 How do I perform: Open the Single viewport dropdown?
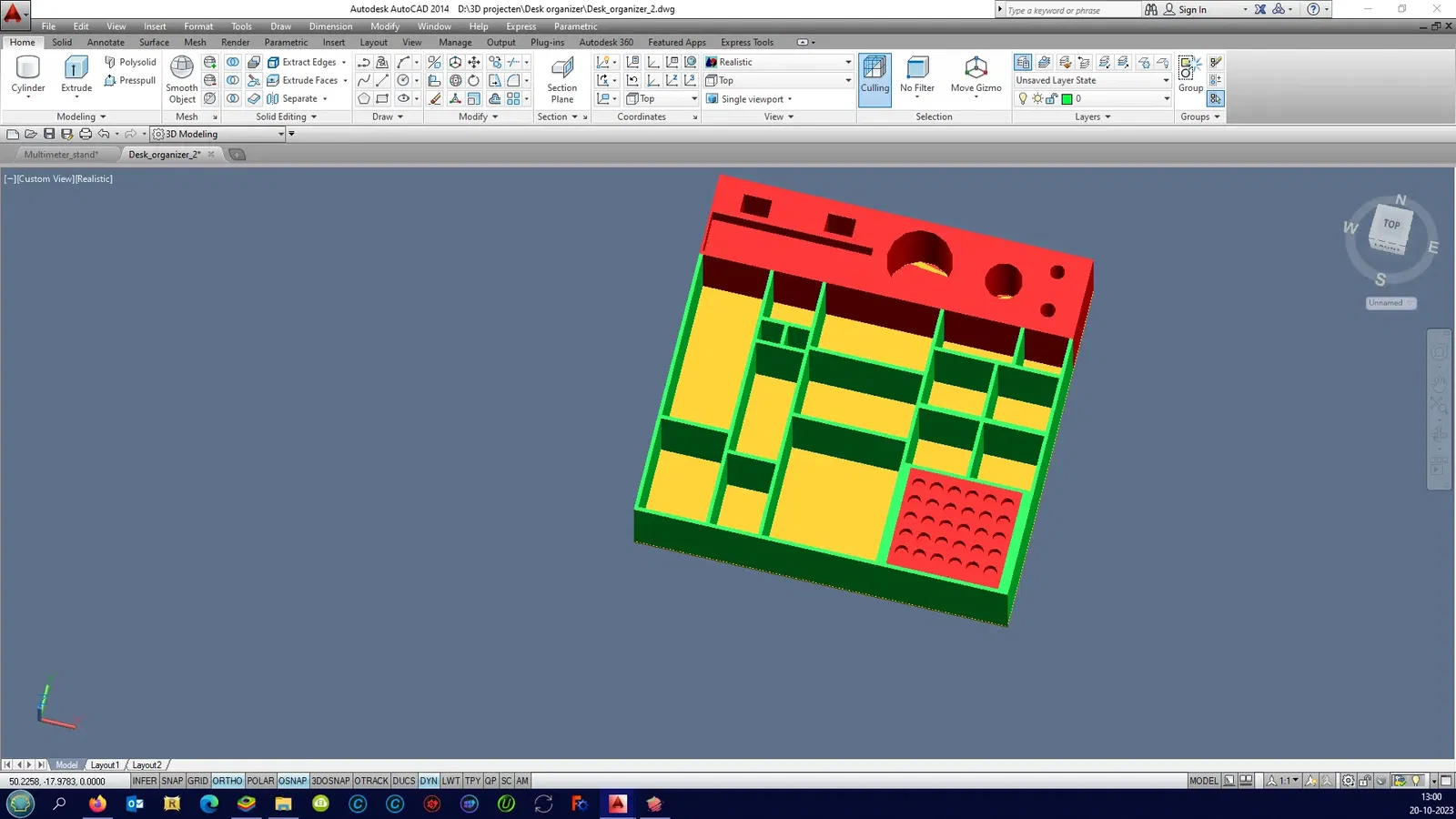coord(750,98)
